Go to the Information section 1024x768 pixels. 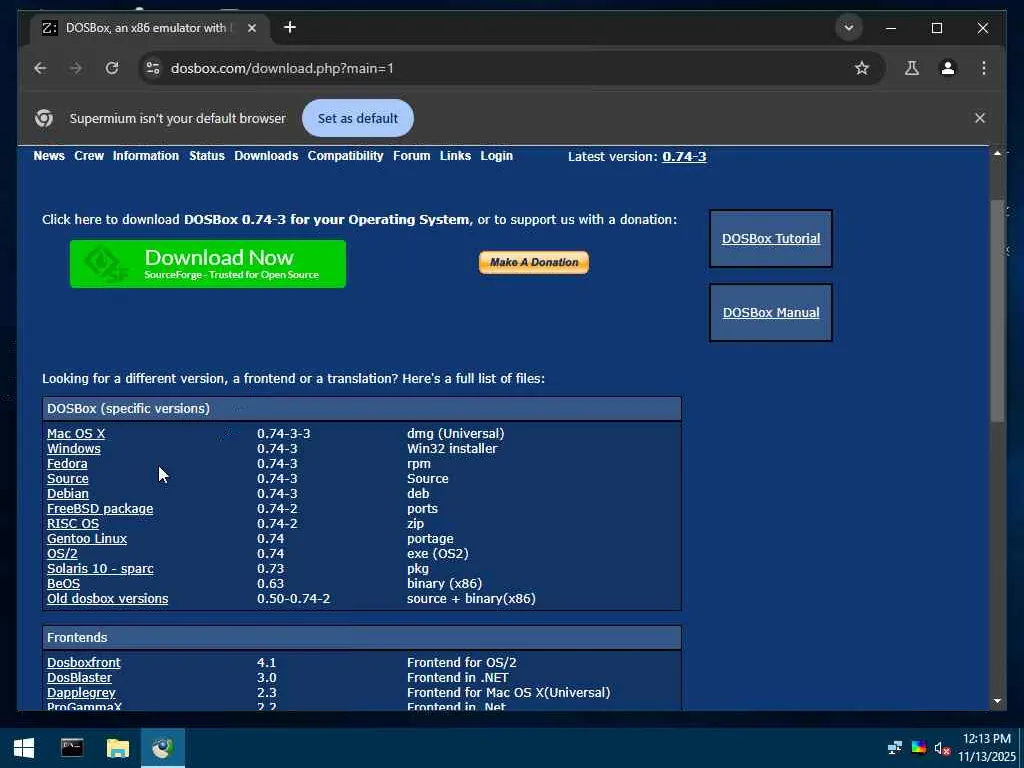click(146, 156)
